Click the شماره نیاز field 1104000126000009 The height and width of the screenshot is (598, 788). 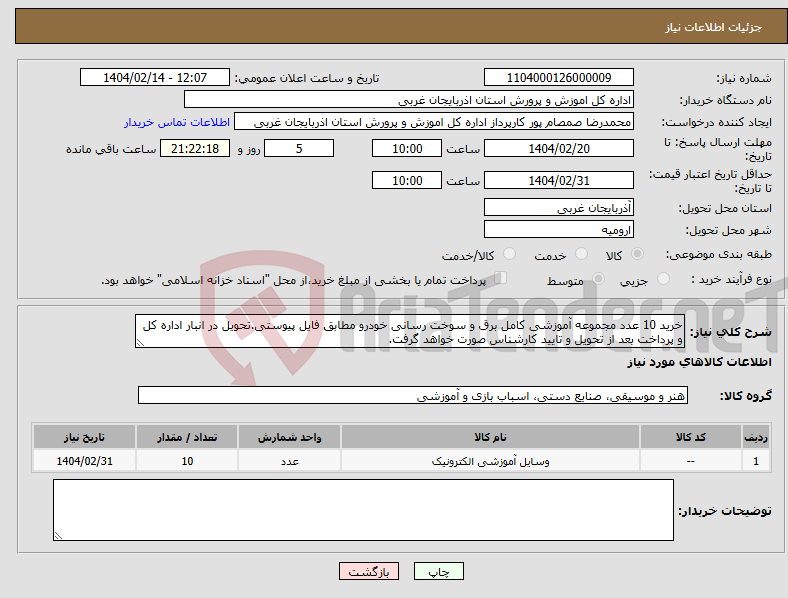(x=559, y=77)
